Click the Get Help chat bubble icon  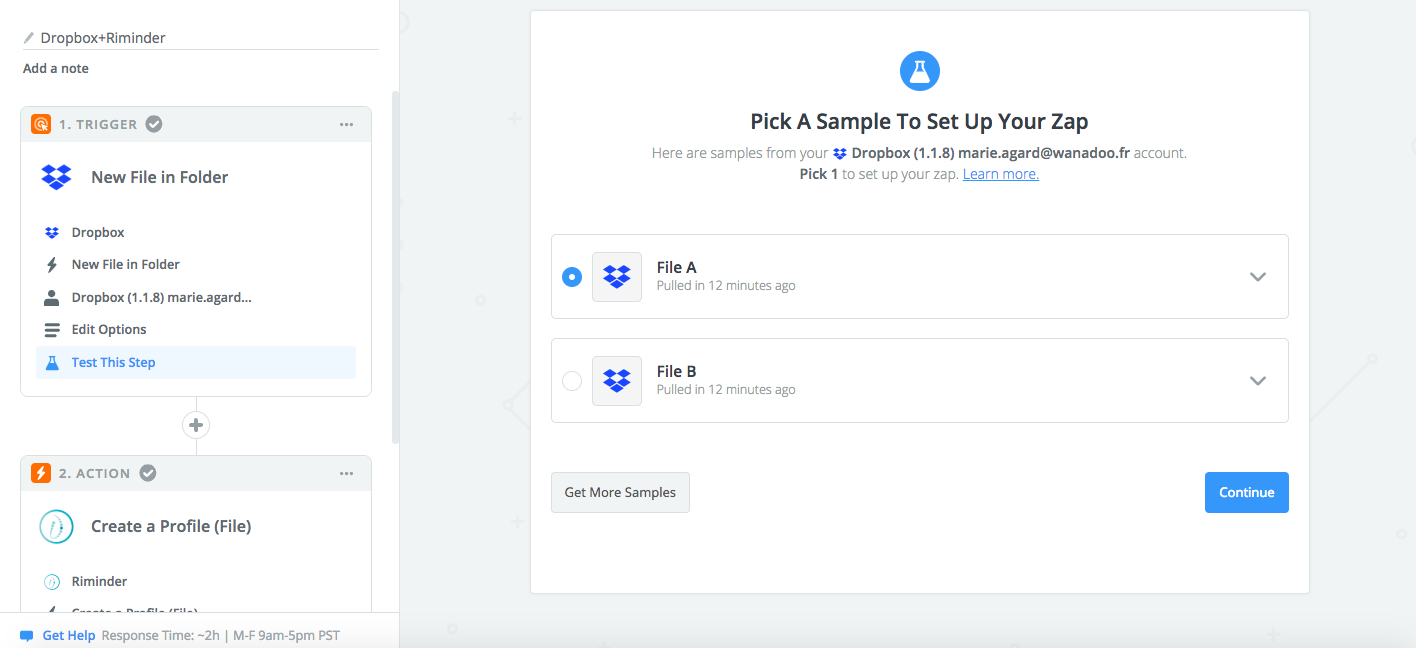pos(27,635)
